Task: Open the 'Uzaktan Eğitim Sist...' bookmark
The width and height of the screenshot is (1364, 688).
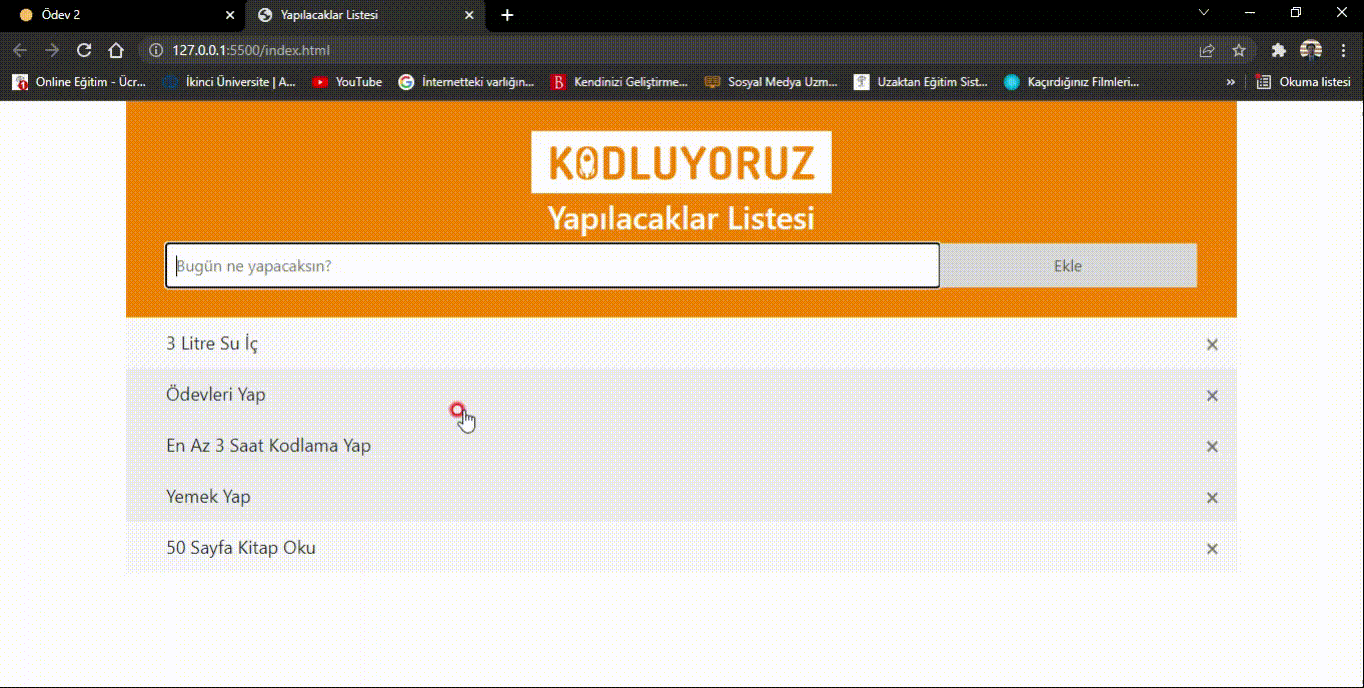Action: tap(921, 82)
